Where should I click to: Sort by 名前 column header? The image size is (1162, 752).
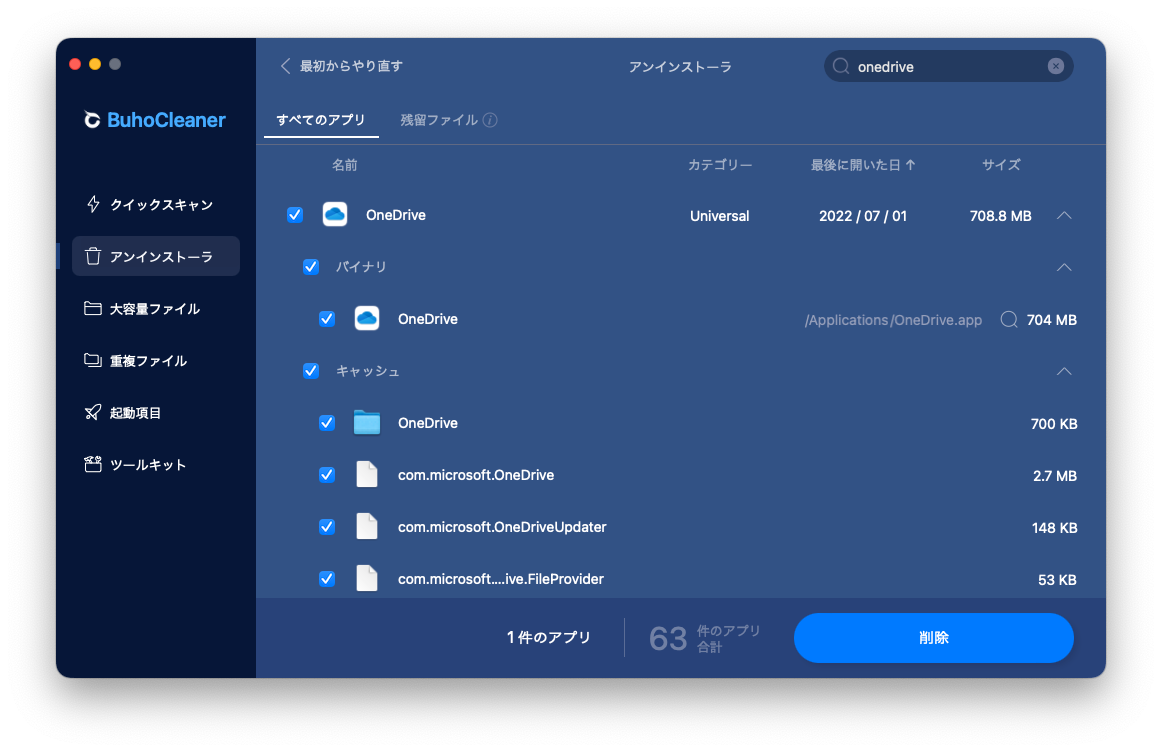click(345, 165)
